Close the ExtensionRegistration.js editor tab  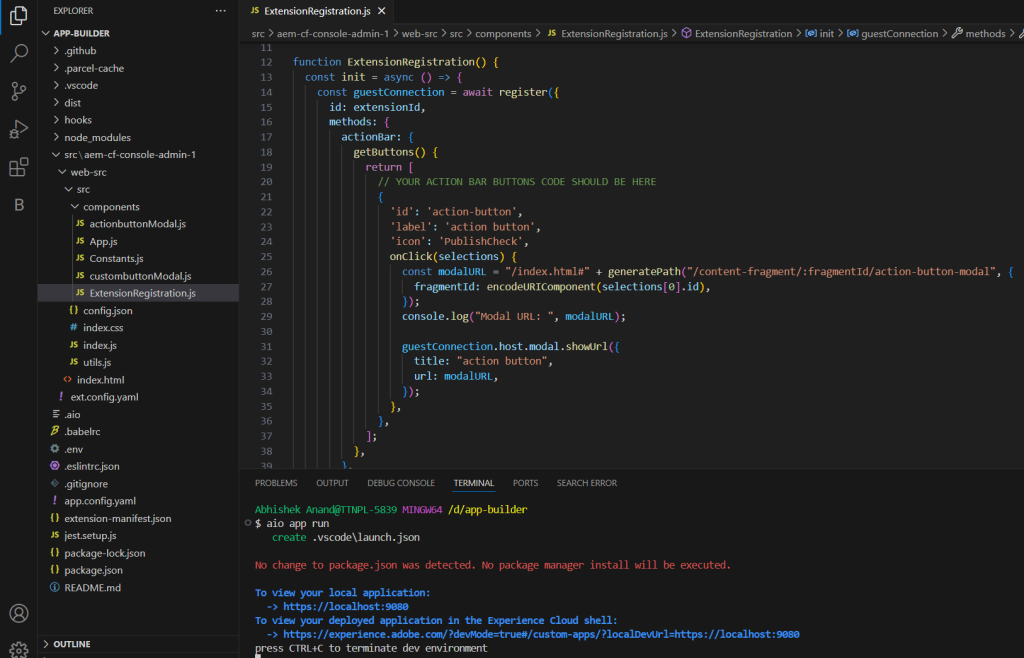381,11
